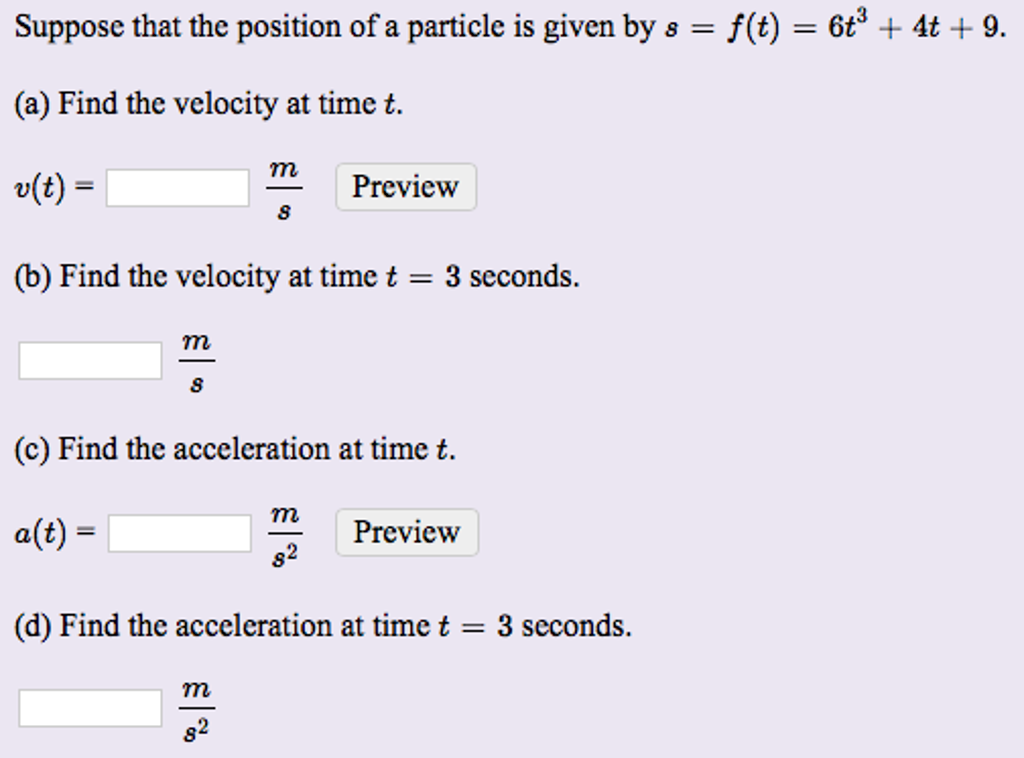
Task: Click the m/s² unit beside a(t)
Action: [x=284, y=533]
